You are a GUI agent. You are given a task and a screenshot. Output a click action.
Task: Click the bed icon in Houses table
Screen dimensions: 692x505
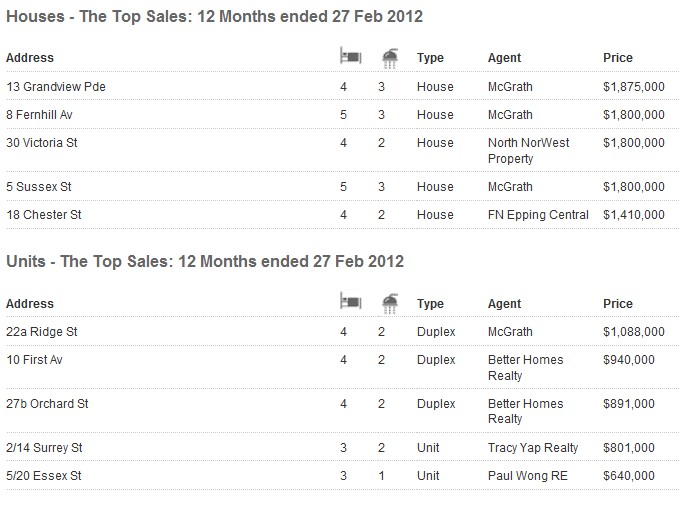tap(351, 57)
